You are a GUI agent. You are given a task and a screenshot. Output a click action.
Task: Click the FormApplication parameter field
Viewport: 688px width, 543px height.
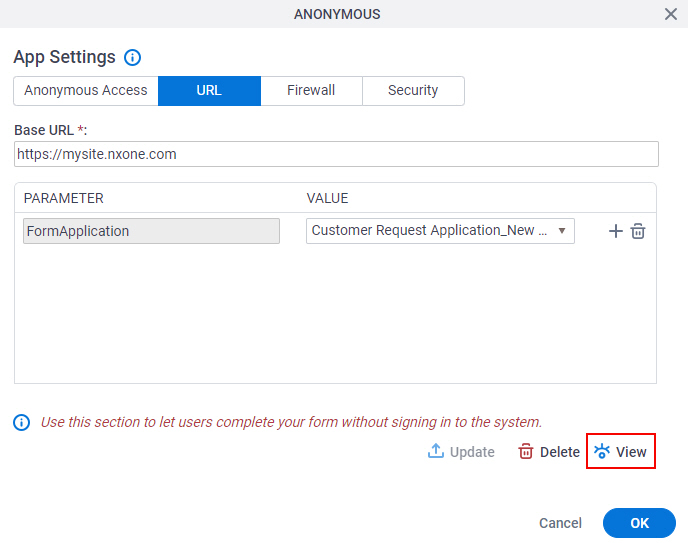point(151,231)
